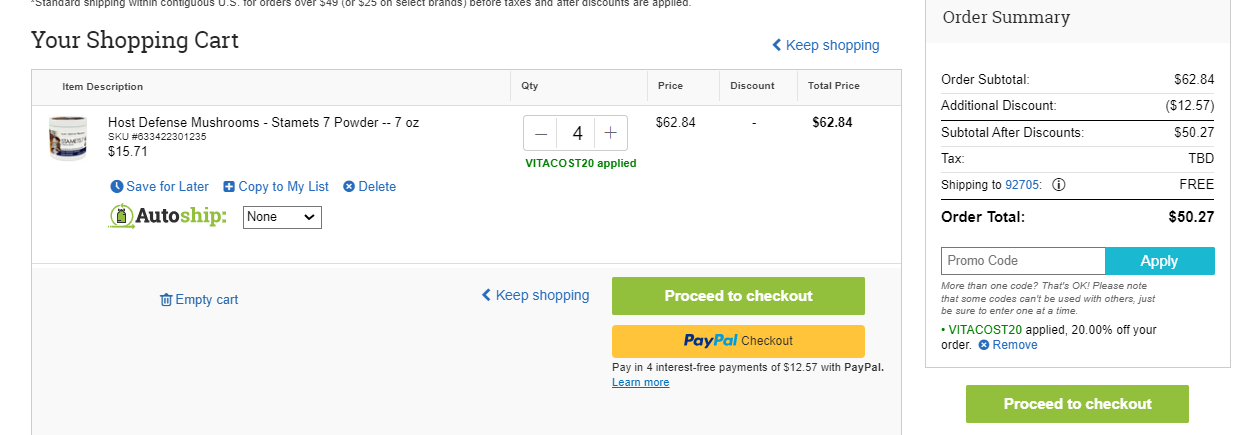Apply the promo code
Screen dimensions: 1238x435
(1160, 261)
